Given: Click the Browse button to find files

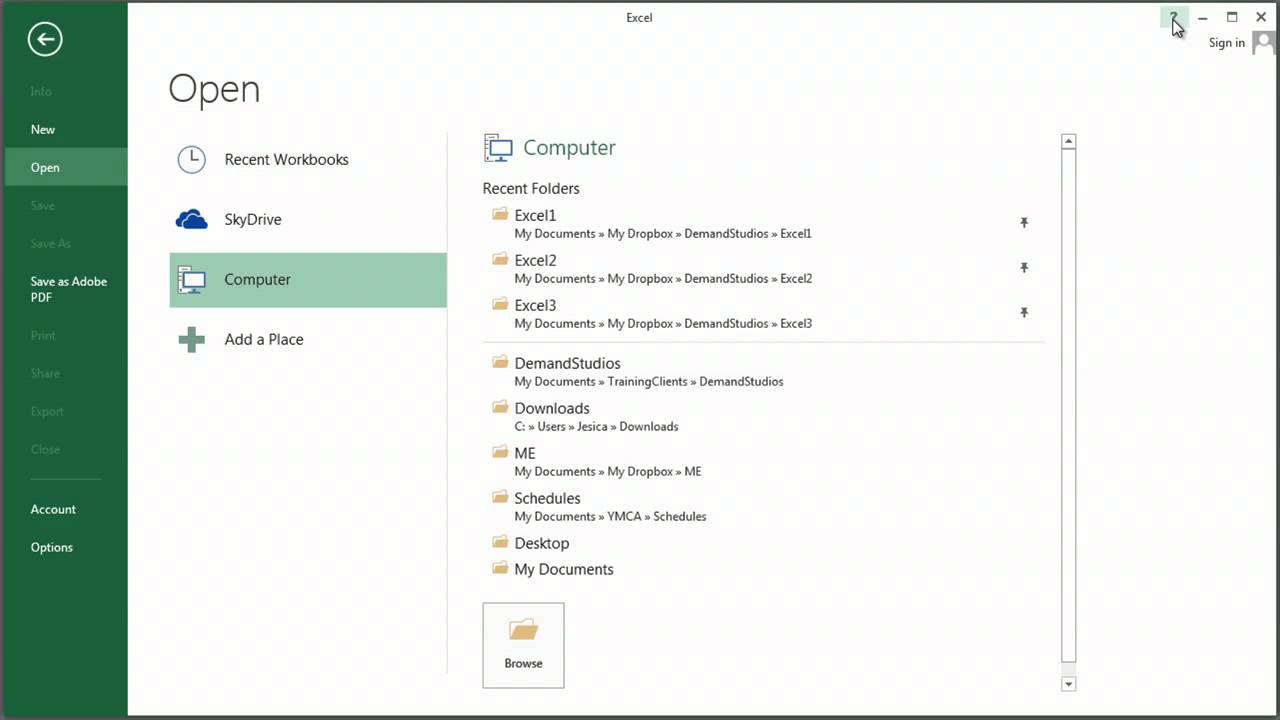Looking at the screenshot, I should click(523, 645).
